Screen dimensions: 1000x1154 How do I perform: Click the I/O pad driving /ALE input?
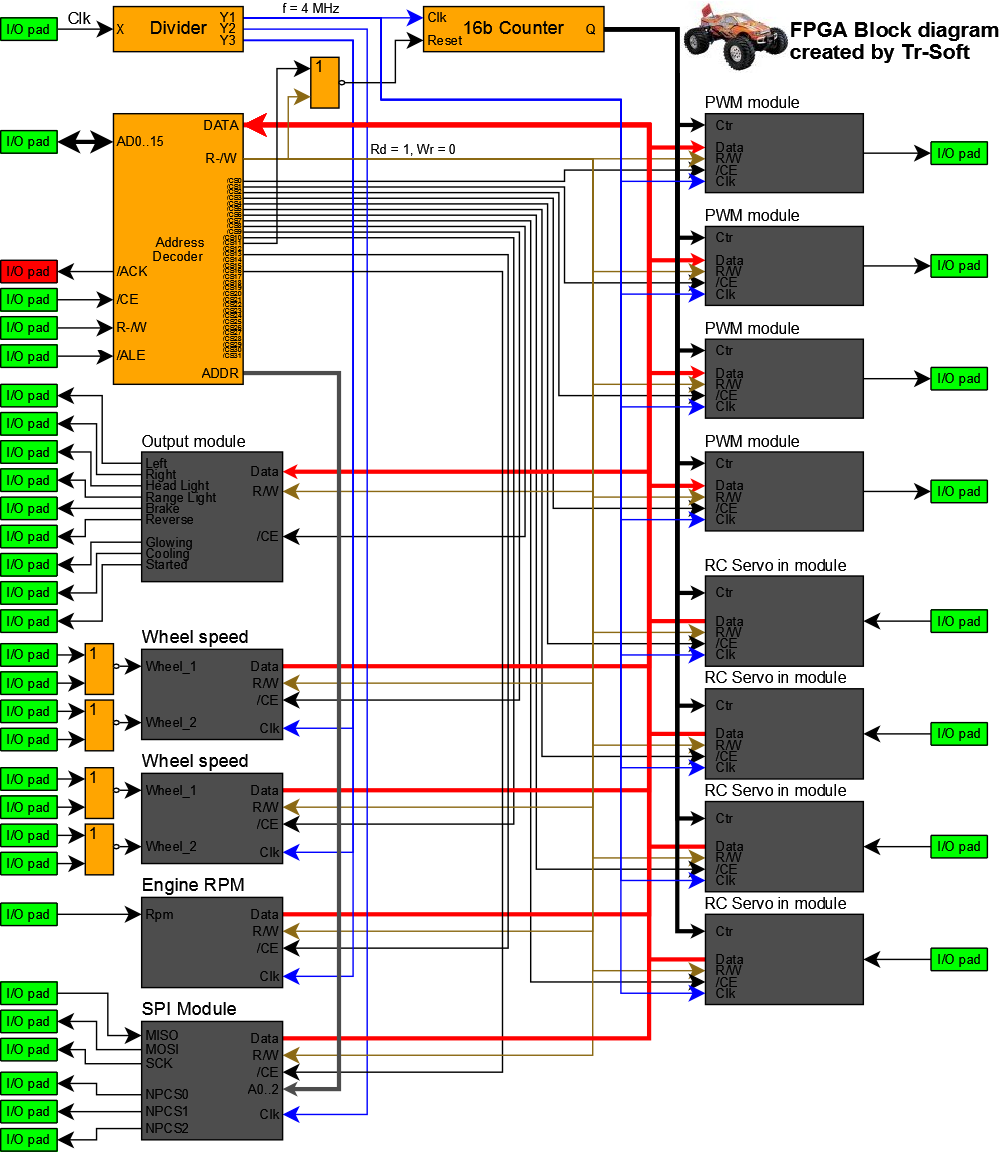pos(29,356)
